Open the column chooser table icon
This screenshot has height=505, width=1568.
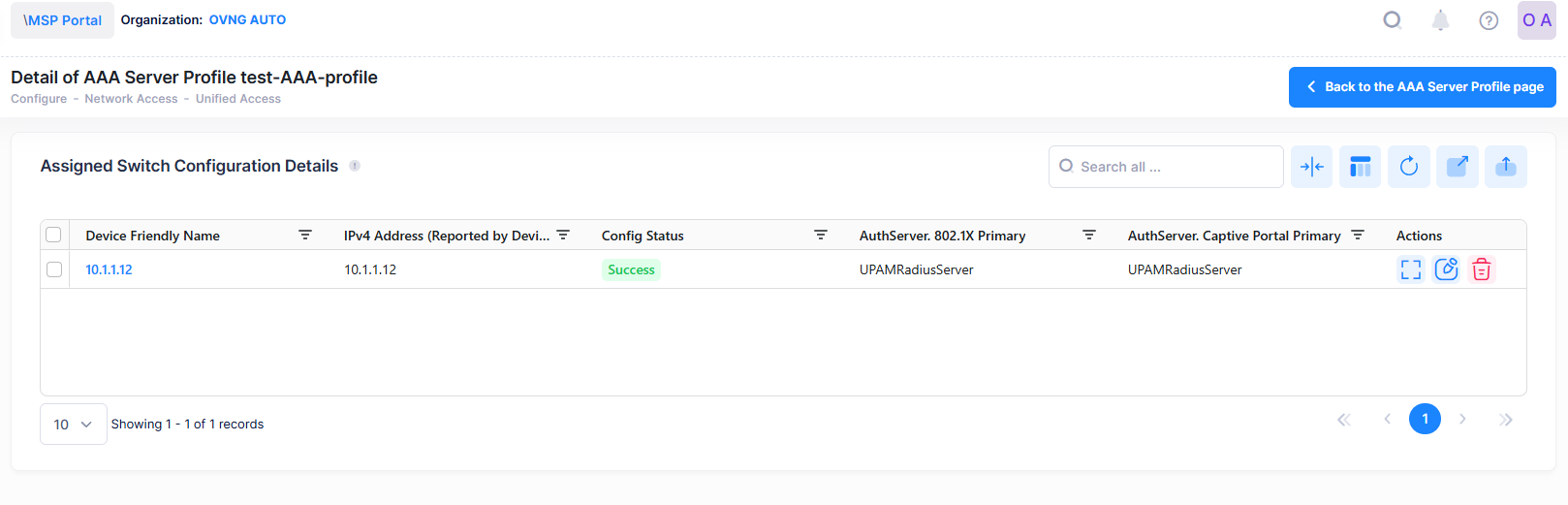click(1360, 167)
